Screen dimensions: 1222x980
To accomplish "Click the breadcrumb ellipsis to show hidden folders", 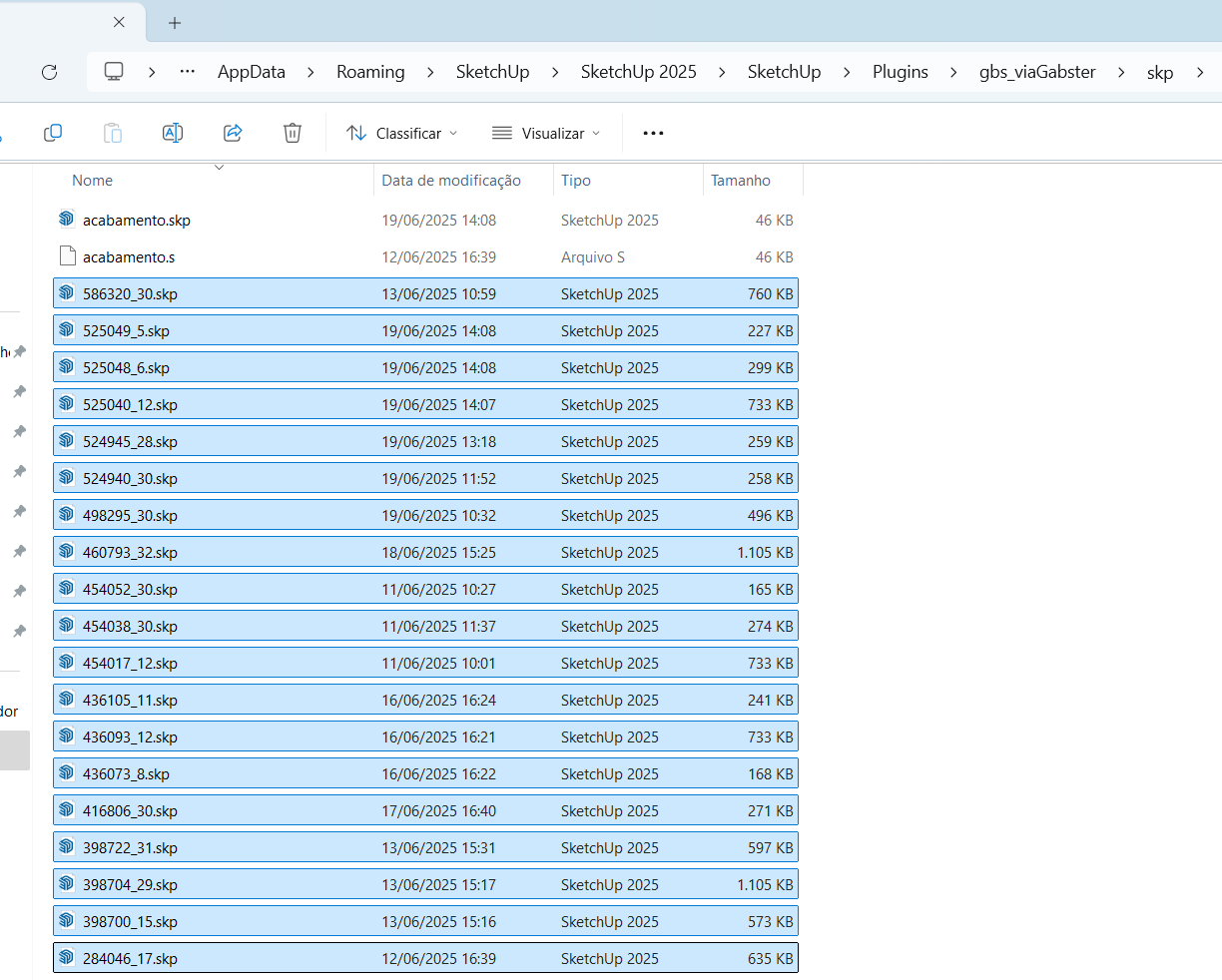I will pyautogui.click(x=188, y=72).
